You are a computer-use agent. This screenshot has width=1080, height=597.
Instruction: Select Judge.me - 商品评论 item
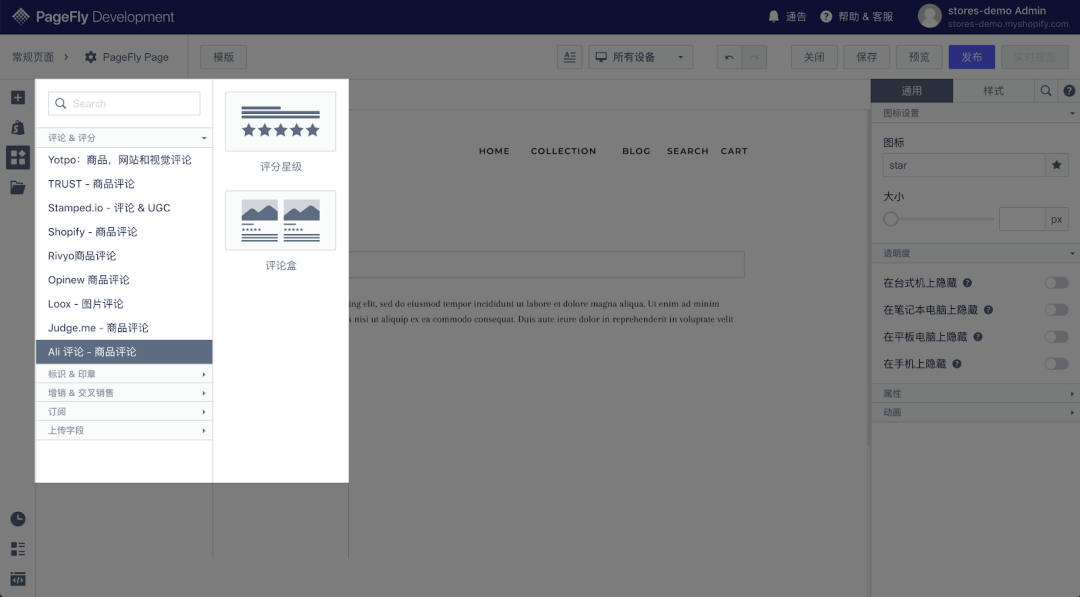pyautogui.click(x=124, y=328)
